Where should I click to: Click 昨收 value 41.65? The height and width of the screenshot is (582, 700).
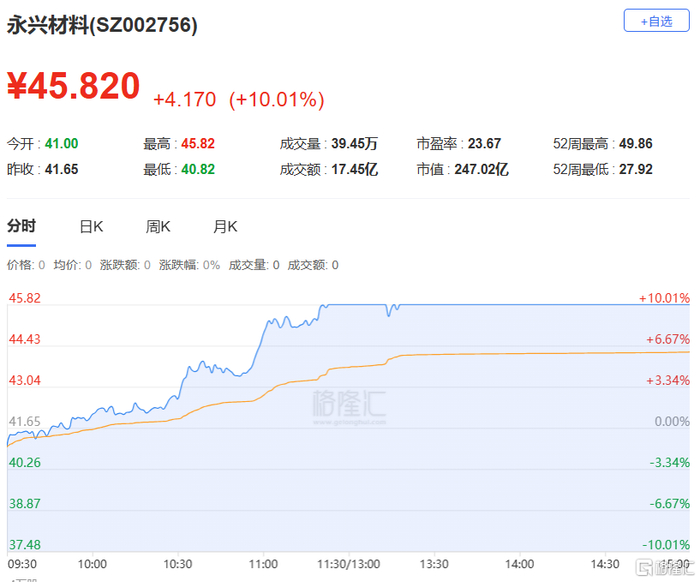[x=62, y=170]
